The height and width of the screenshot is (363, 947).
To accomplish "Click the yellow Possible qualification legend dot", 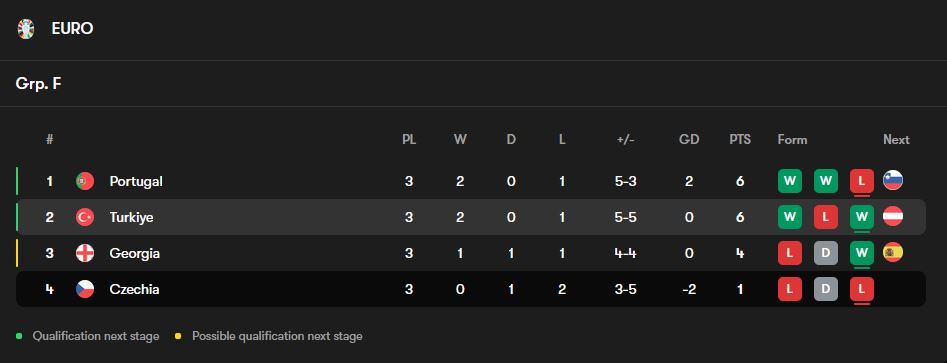I will point(178,336).
